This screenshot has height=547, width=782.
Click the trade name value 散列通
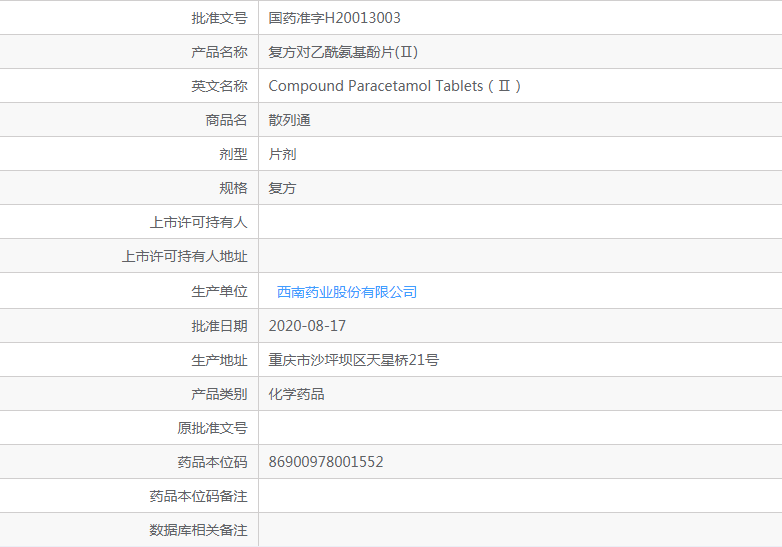tap(290, 120)
